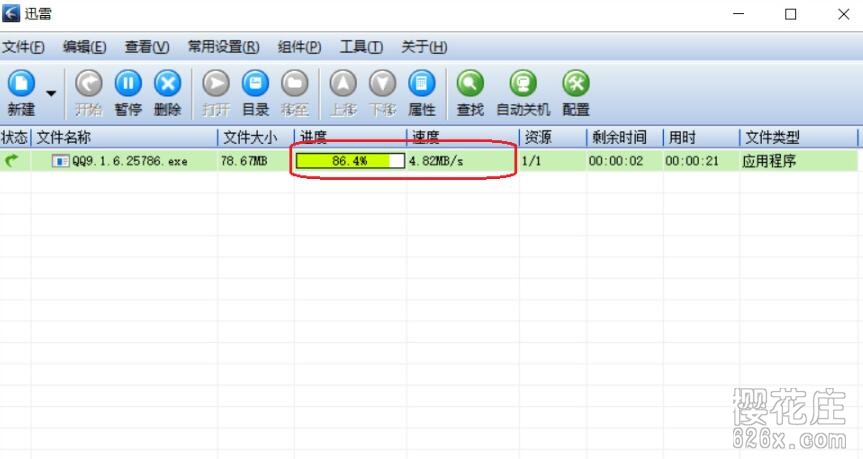Open the 组件(P) menu
Screen dimensions: 863x459
(299, 47)
